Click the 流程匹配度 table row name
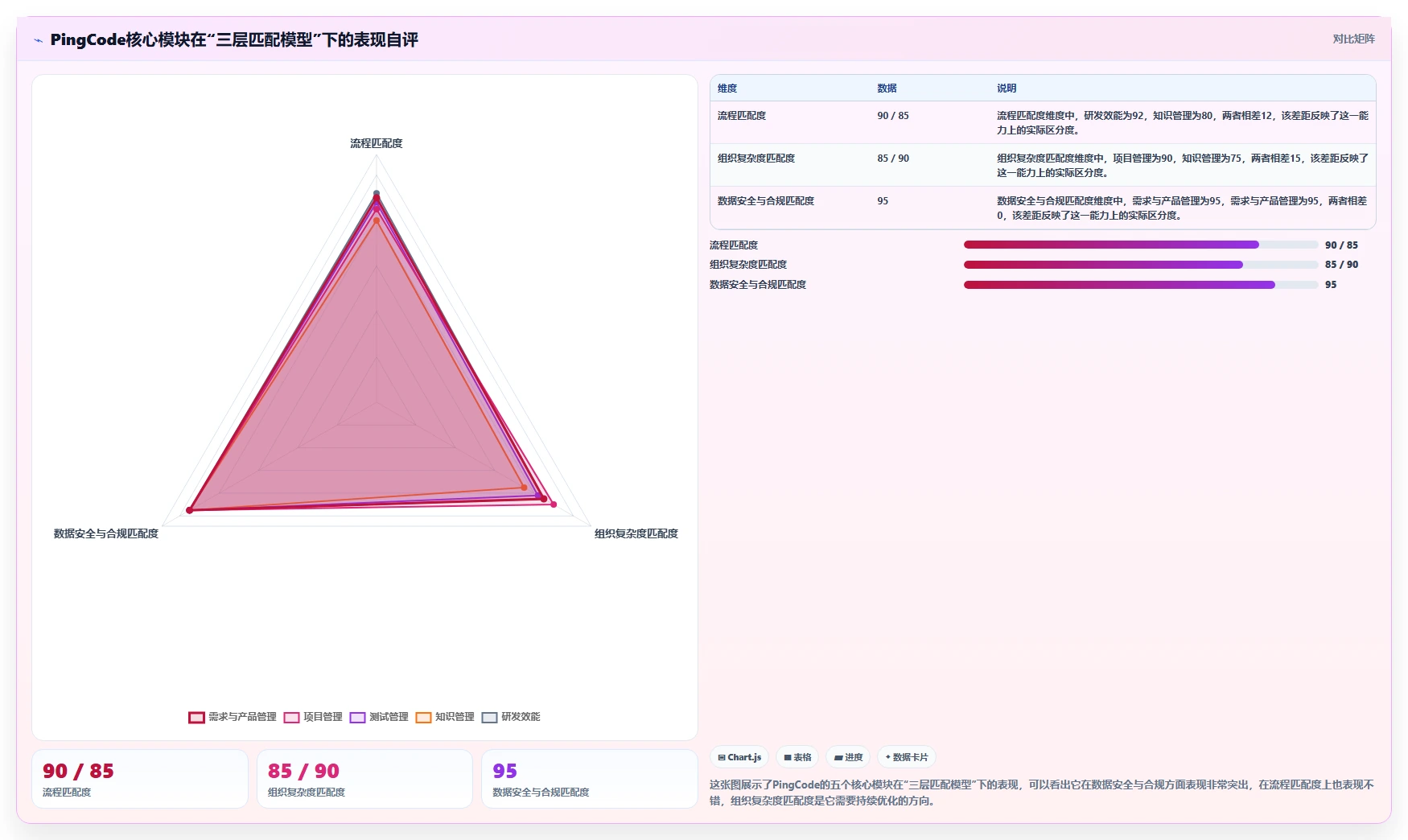 pyautogui.click(x=742, y=116)
